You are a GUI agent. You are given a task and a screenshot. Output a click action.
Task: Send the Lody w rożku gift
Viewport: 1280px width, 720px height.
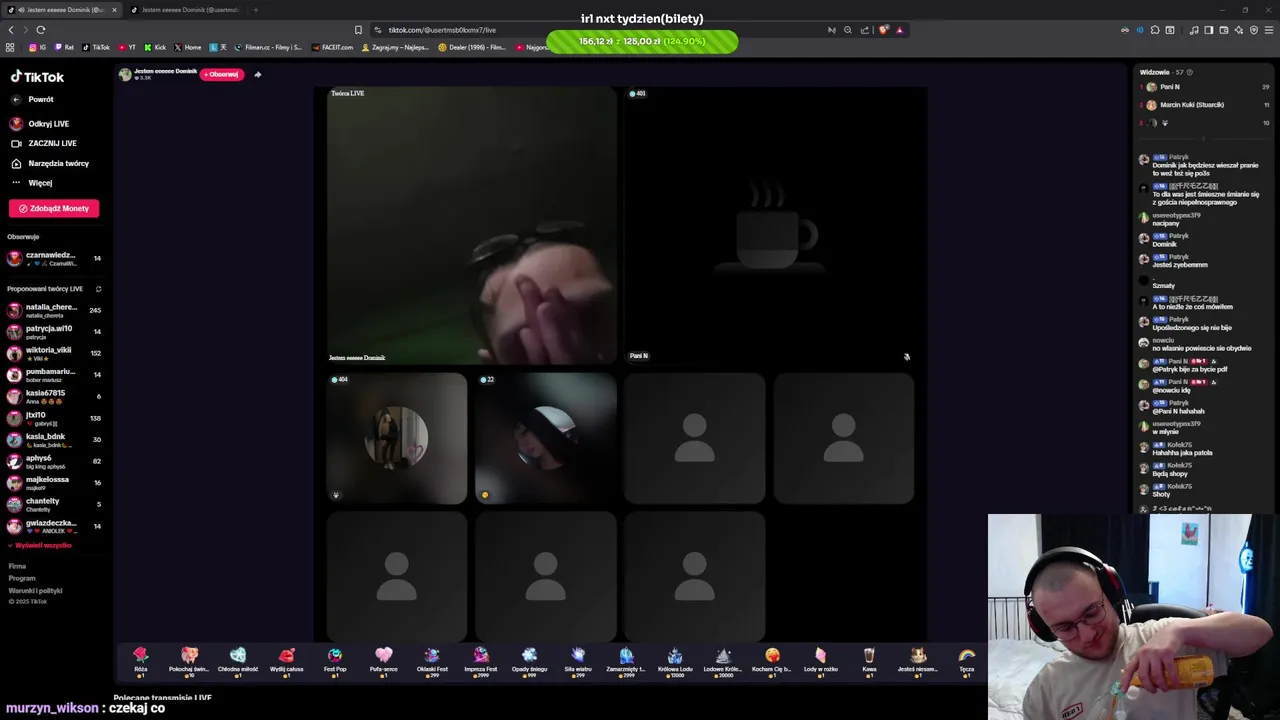821,661
